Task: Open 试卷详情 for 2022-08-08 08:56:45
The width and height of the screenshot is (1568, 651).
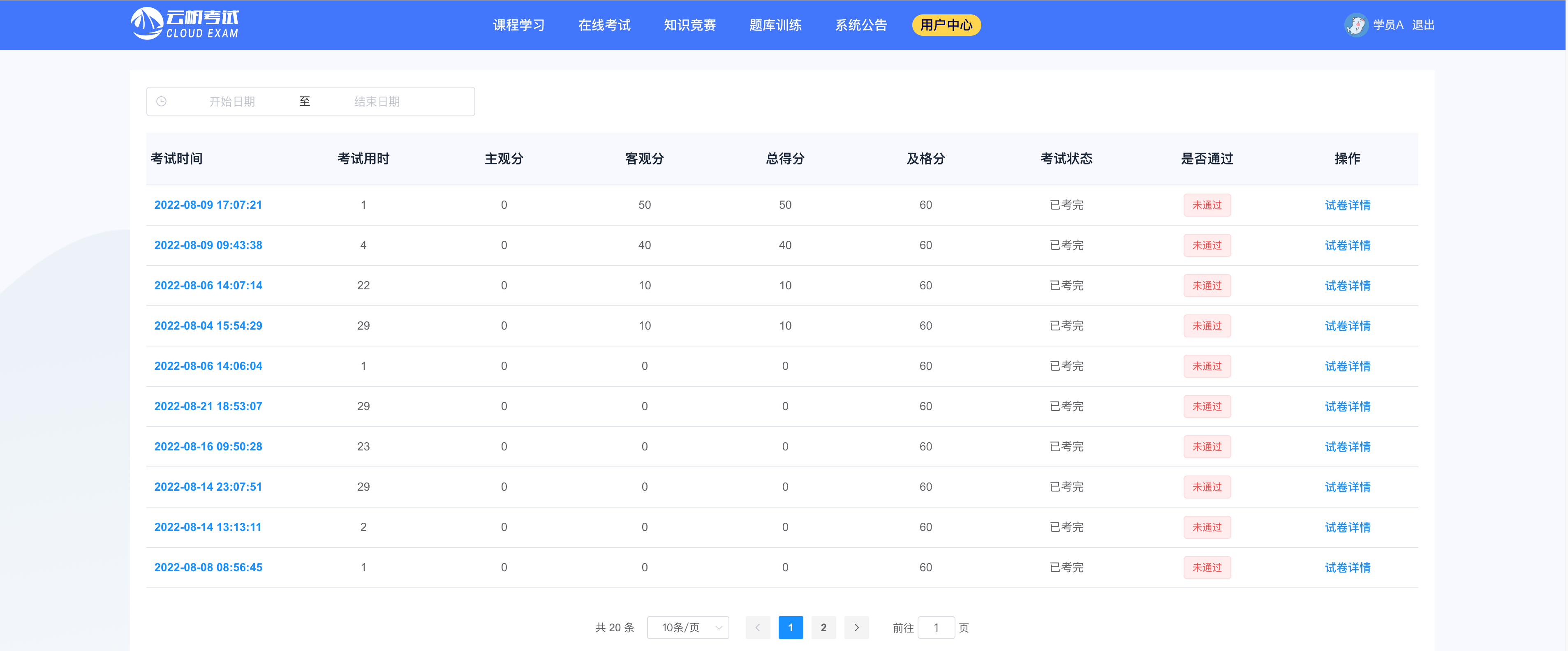Action: [x=1347, y=567]
